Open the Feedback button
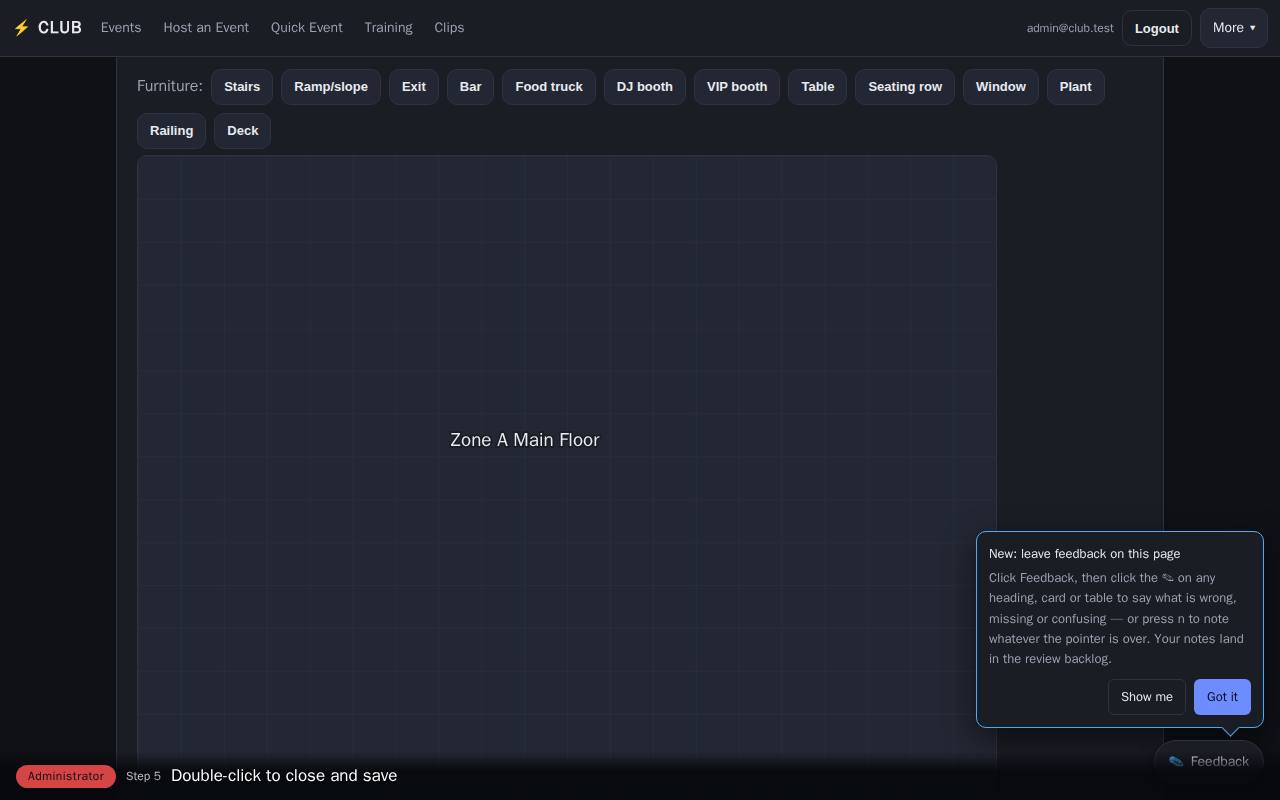Screen dimensions: 1280x800 (1209, 761)
